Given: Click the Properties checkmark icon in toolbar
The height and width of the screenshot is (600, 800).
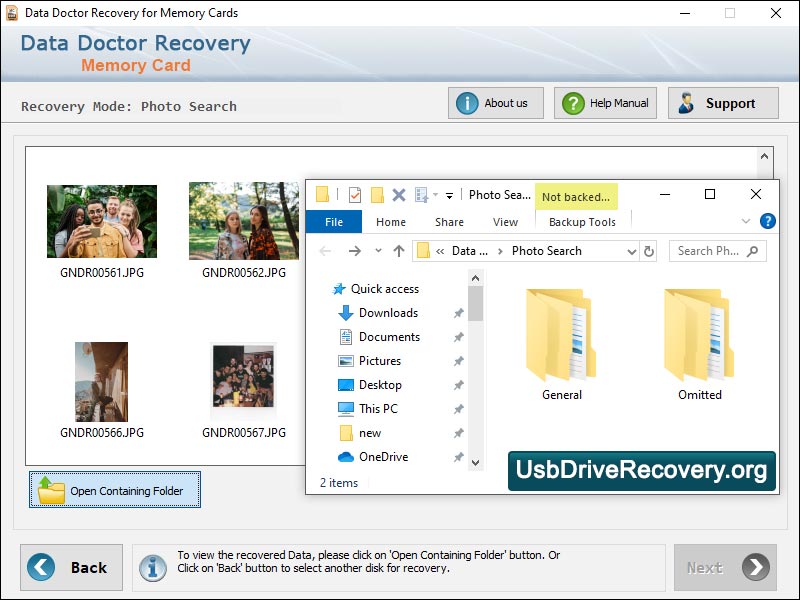Looking at the screenshot, I should (354, 194).
